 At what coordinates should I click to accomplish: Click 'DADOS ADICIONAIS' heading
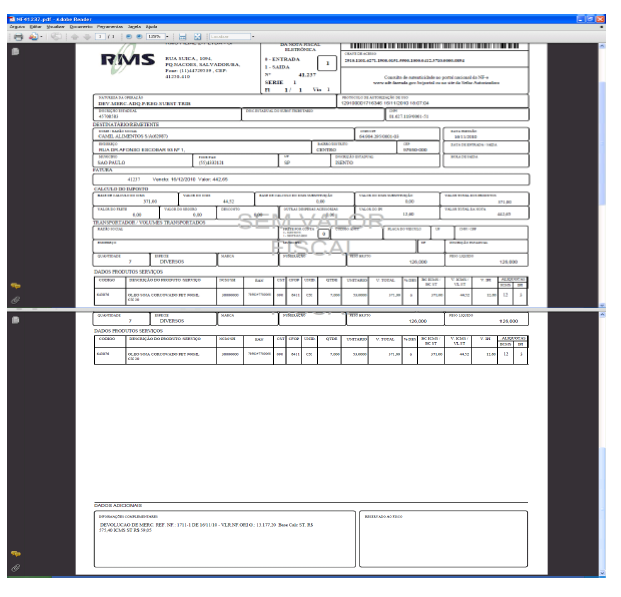tap(118, 505)
